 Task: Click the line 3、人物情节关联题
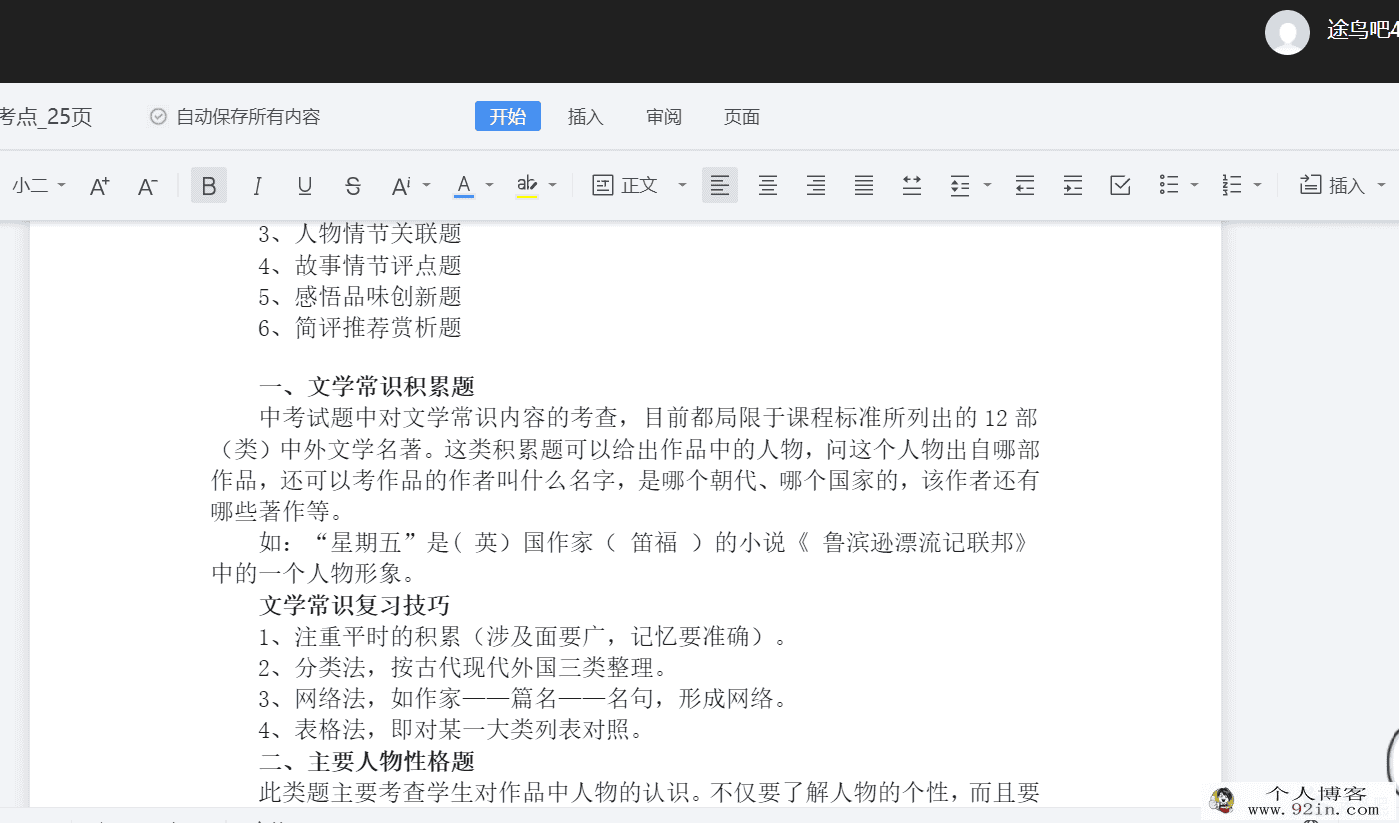[360, 234]
